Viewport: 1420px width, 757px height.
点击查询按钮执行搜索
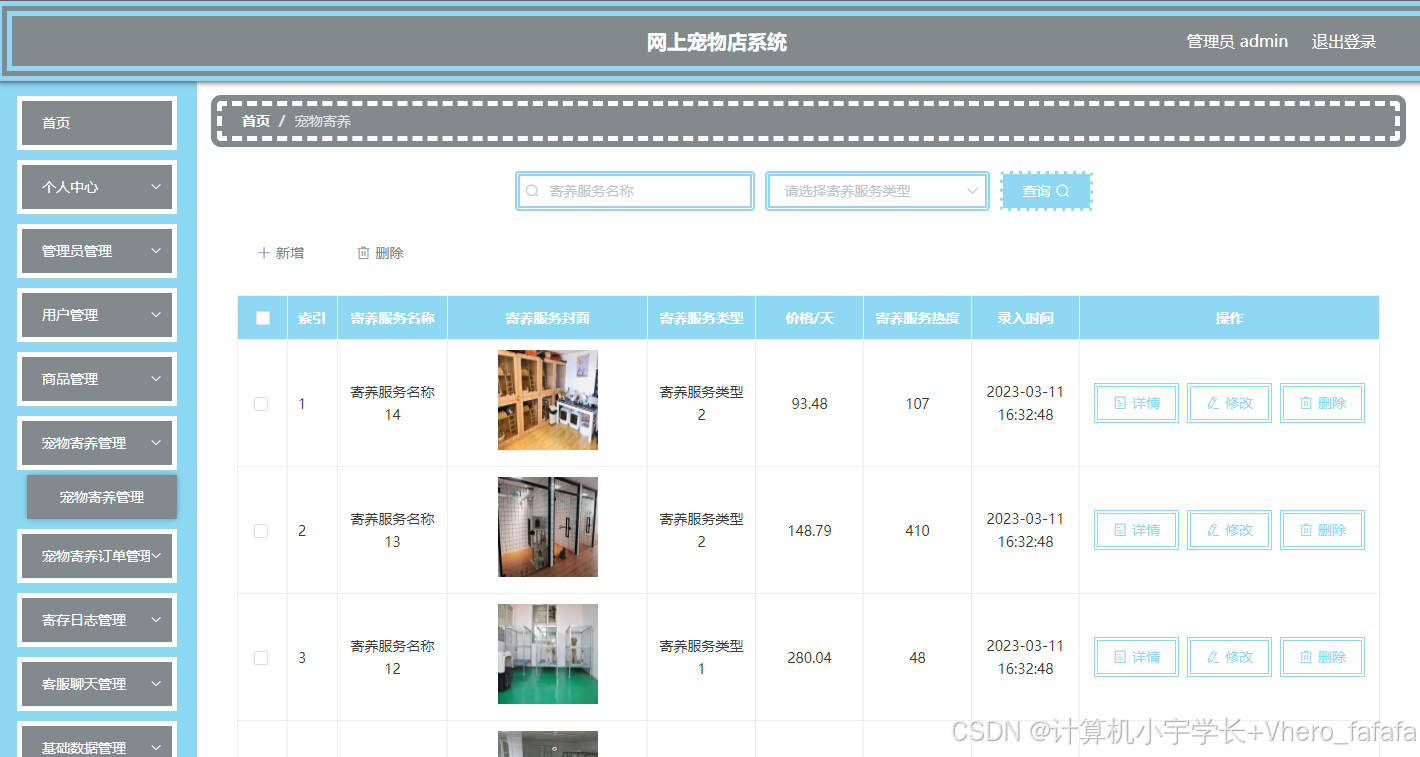pyautogui.click(x=1045, y=189)
